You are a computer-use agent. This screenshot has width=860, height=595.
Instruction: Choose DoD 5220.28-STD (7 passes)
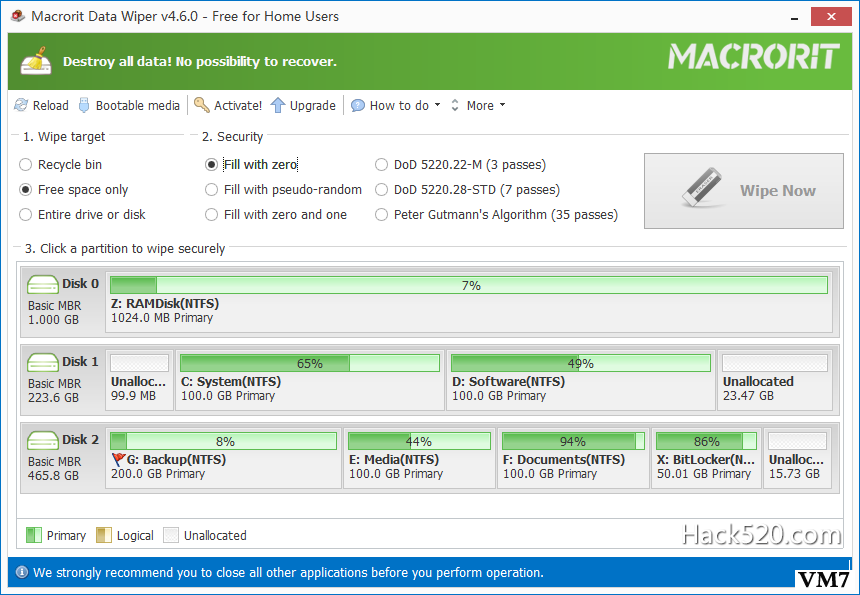point(467,190)
